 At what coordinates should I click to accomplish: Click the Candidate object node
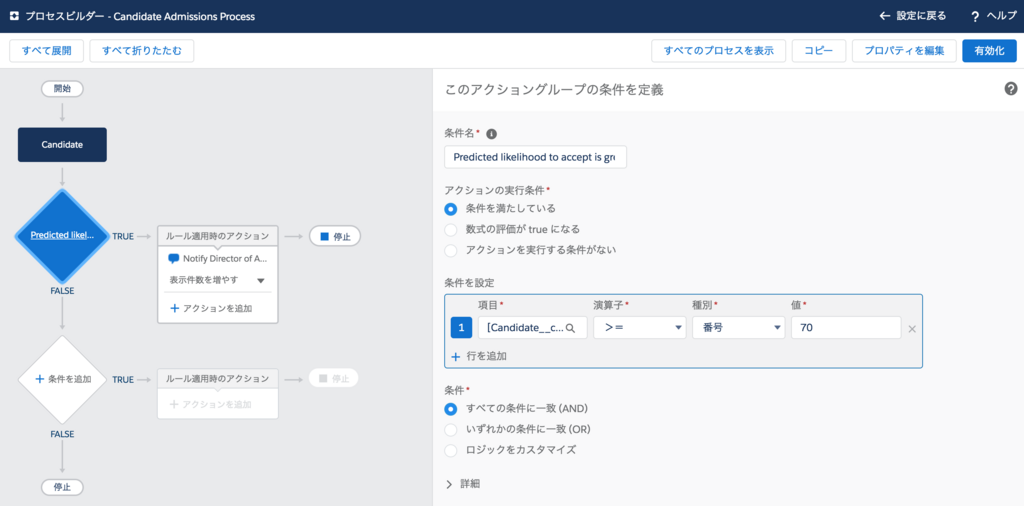click(x=62, y=145)
